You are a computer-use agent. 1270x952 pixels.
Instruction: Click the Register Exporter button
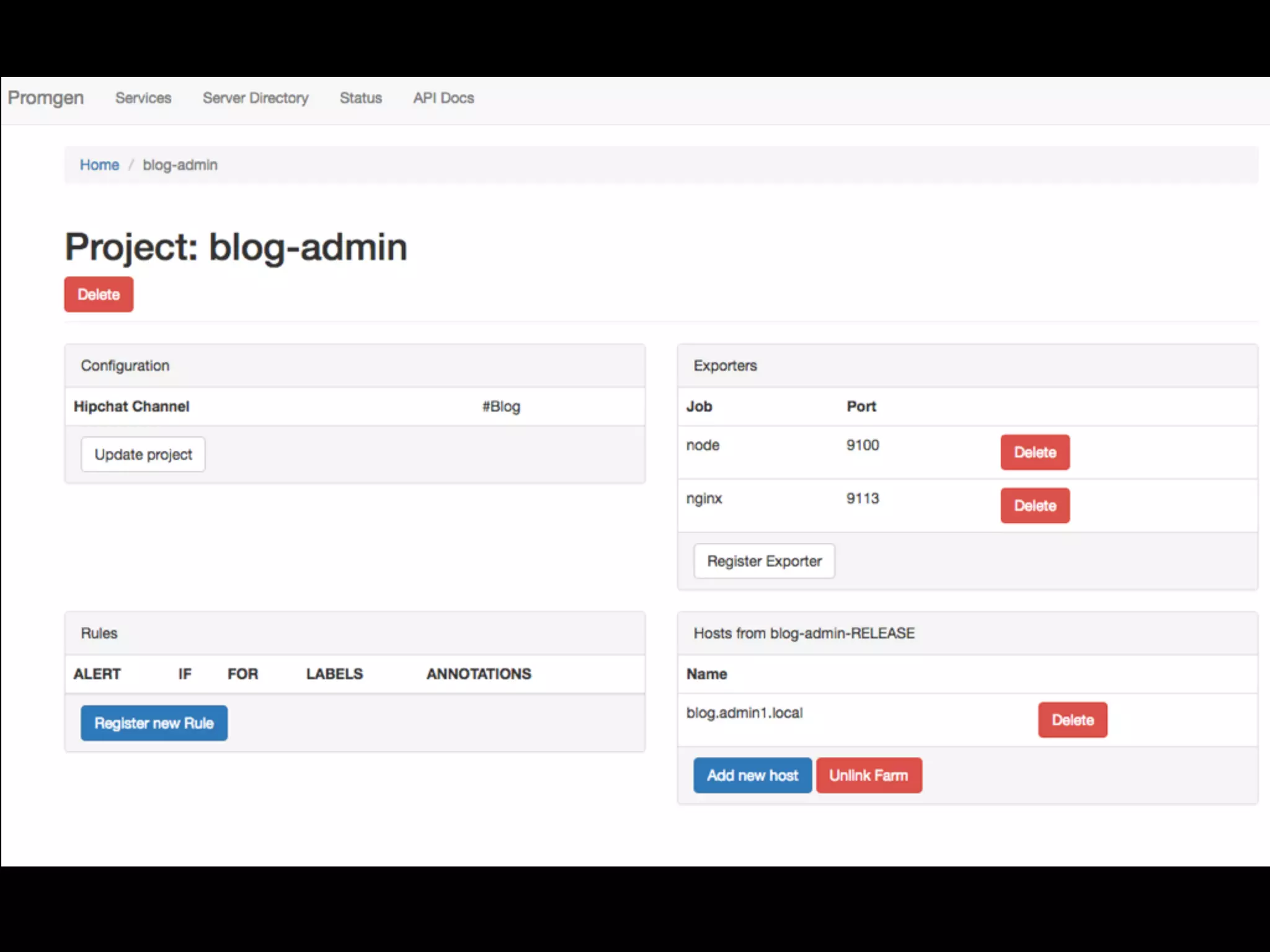[x=763, y=561]
